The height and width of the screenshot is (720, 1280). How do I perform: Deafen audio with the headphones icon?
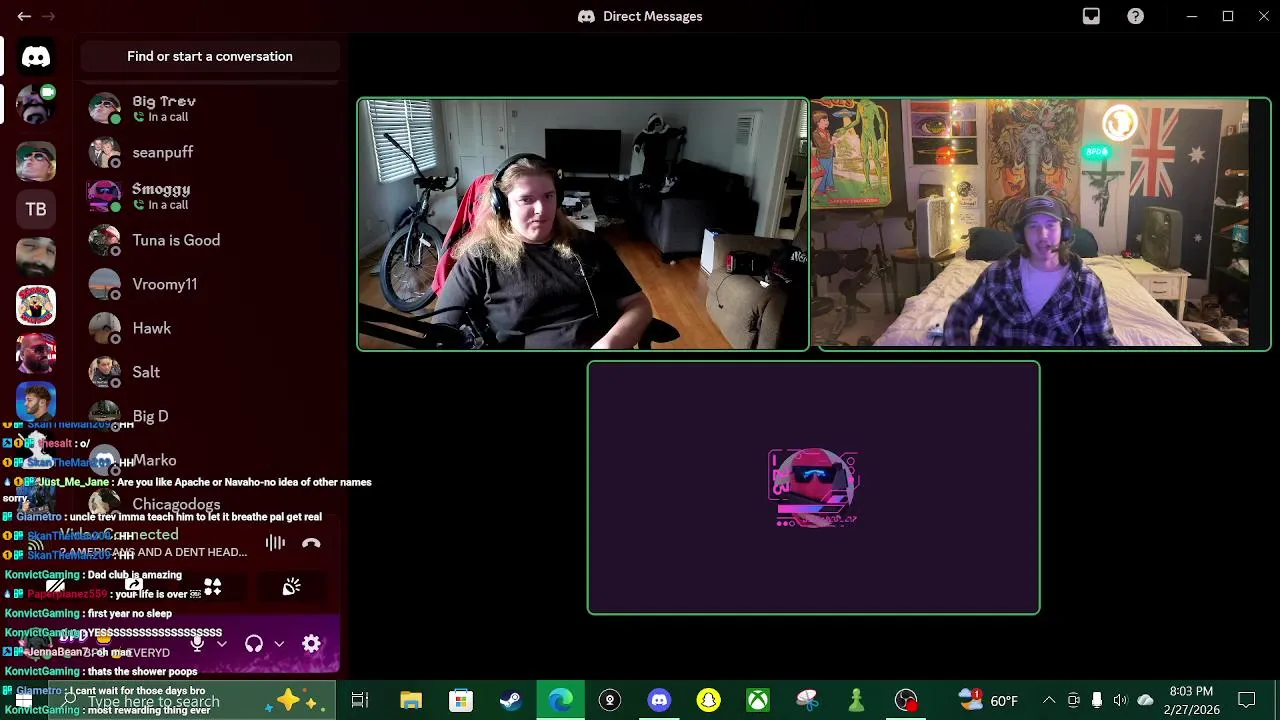click(254, 644)
